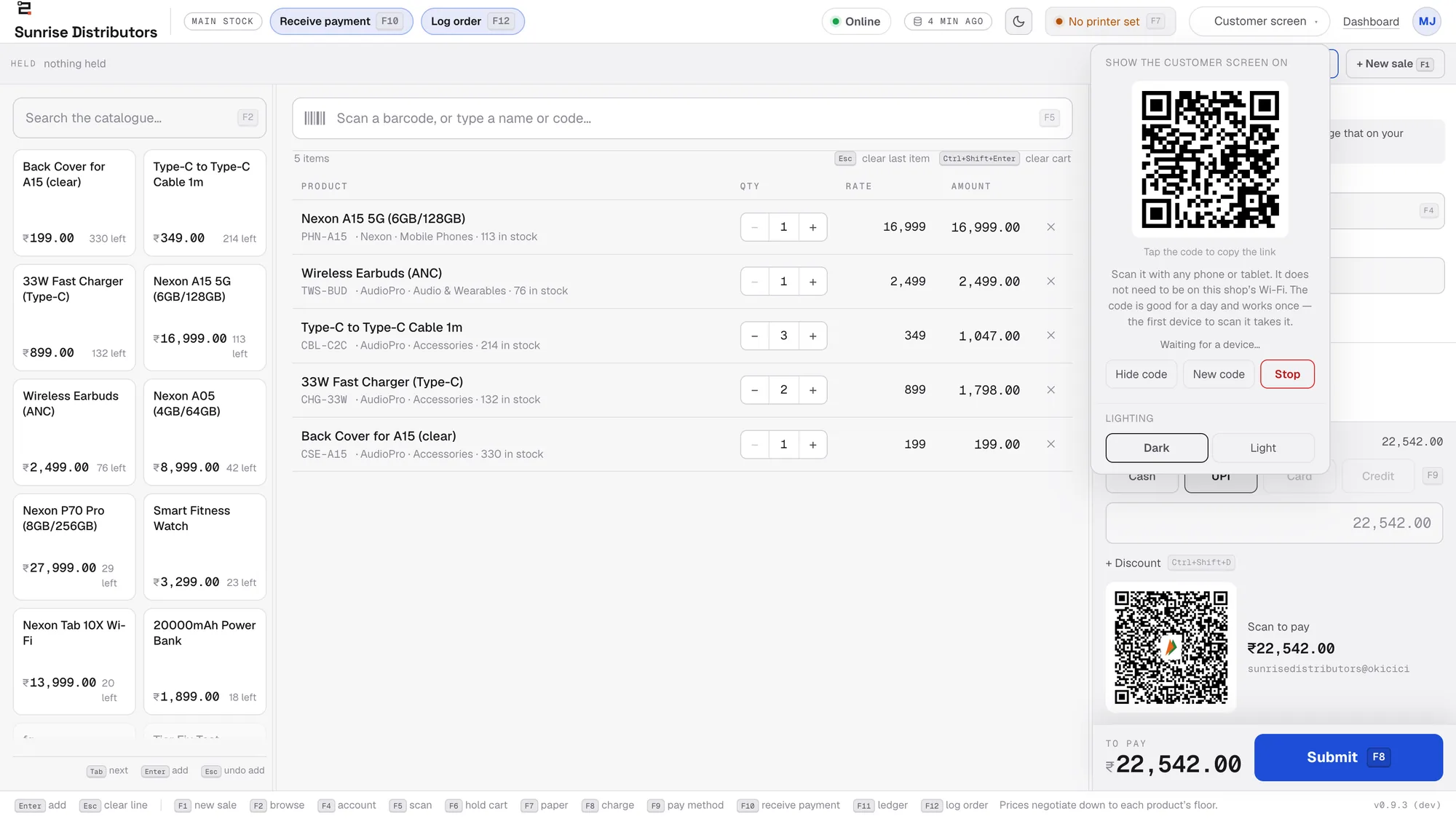
Task: Submit the sale
Action: click(x=1348, y=757)
